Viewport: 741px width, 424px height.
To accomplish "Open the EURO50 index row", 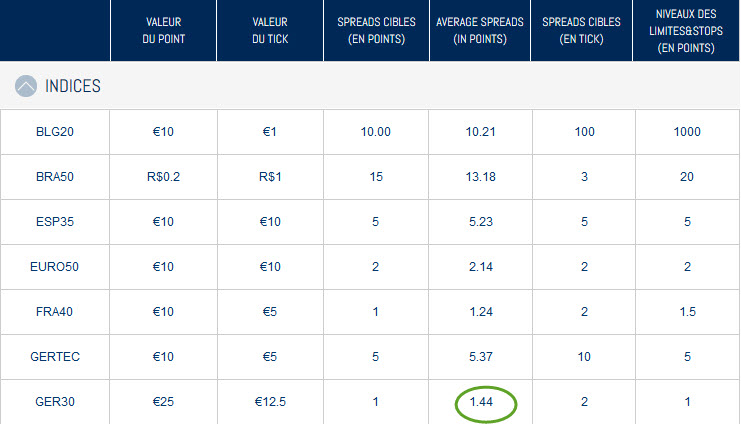I will coord(55,266).
